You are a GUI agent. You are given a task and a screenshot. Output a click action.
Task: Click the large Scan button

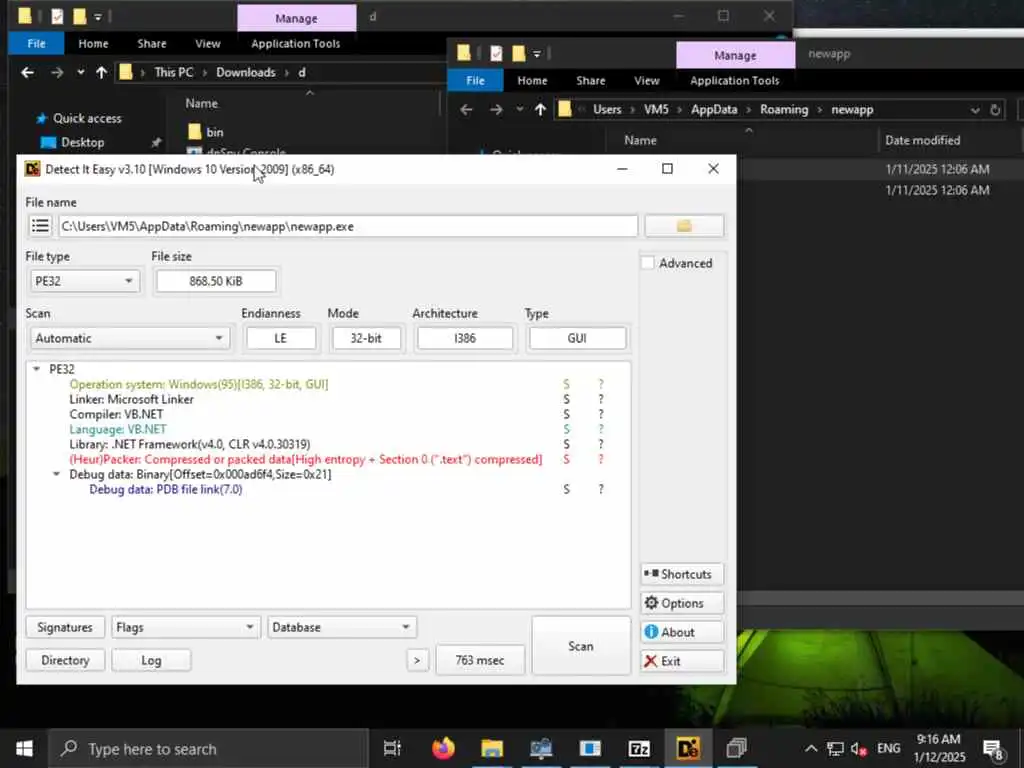click(581, 645)
